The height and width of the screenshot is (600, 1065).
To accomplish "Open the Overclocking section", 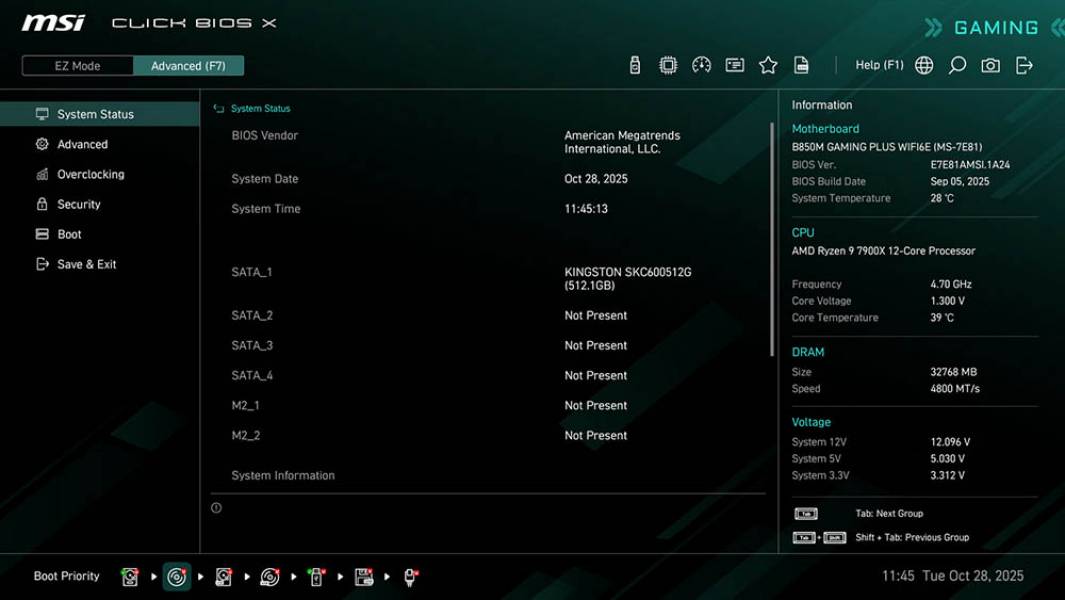I will click(93, 174).
